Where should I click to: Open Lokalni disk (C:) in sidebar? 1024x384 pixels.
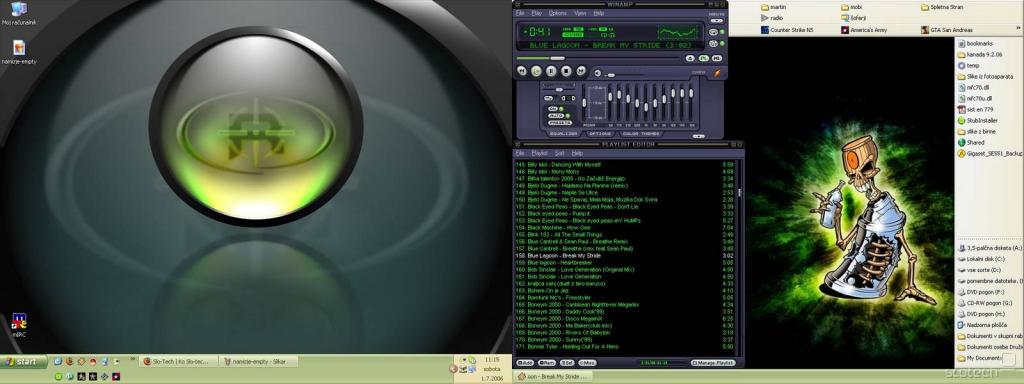[981, 259]
